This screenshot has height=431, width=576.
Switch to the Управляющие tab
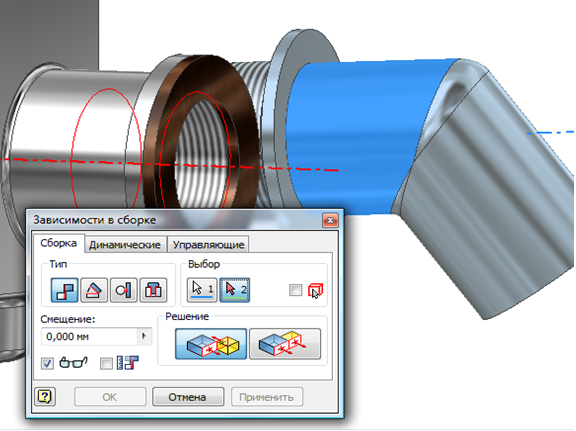pyautogui.click(x=208, y=245)
